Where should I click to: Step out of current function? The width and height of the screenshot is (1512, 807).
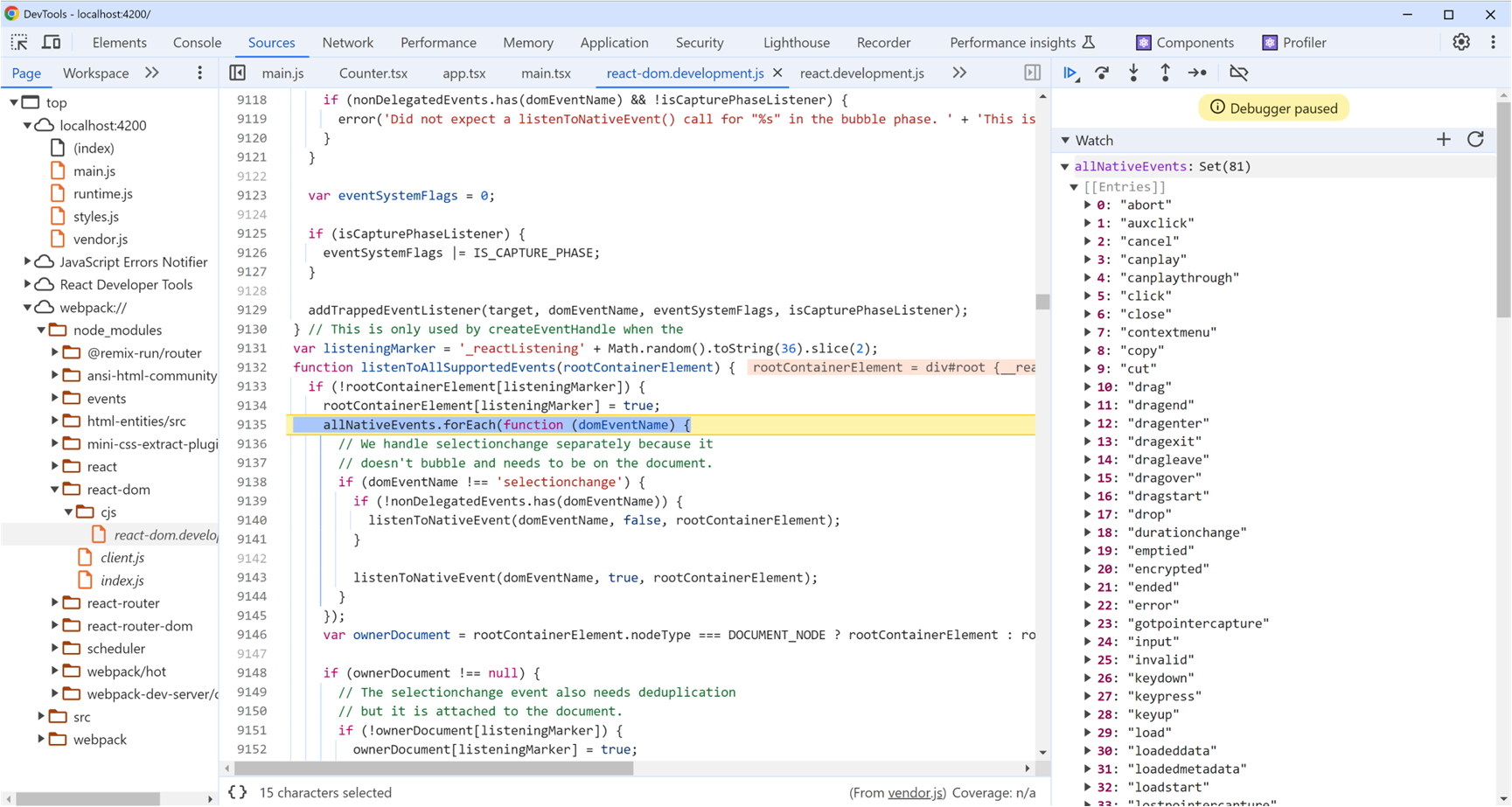[1165, 73]
